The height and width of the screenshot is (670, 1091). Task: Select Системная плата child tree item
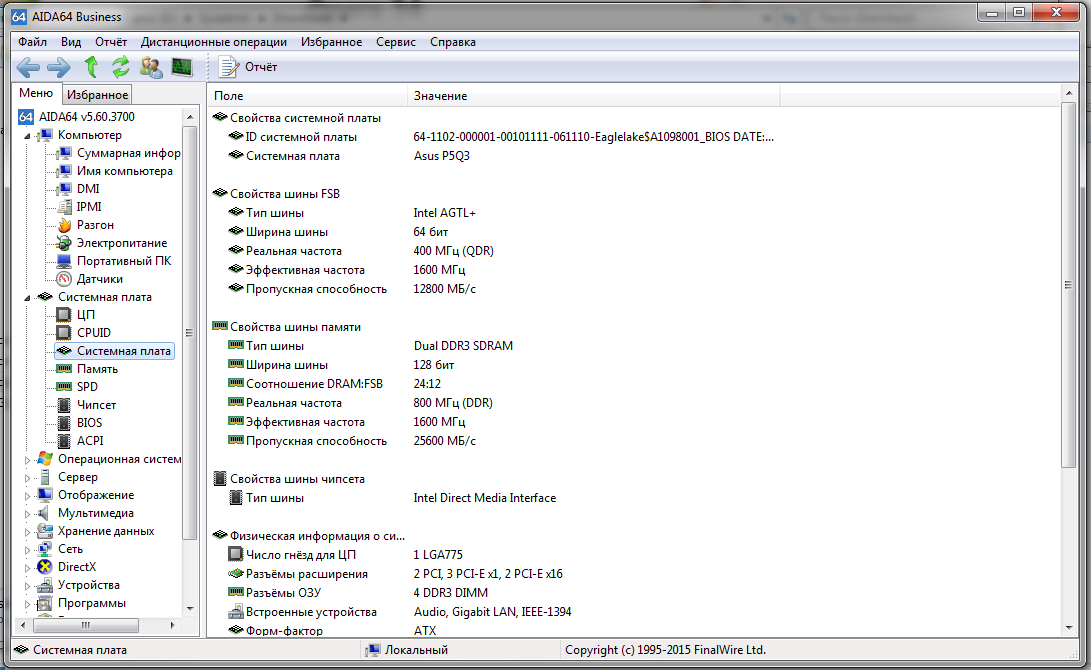(115, 351)
